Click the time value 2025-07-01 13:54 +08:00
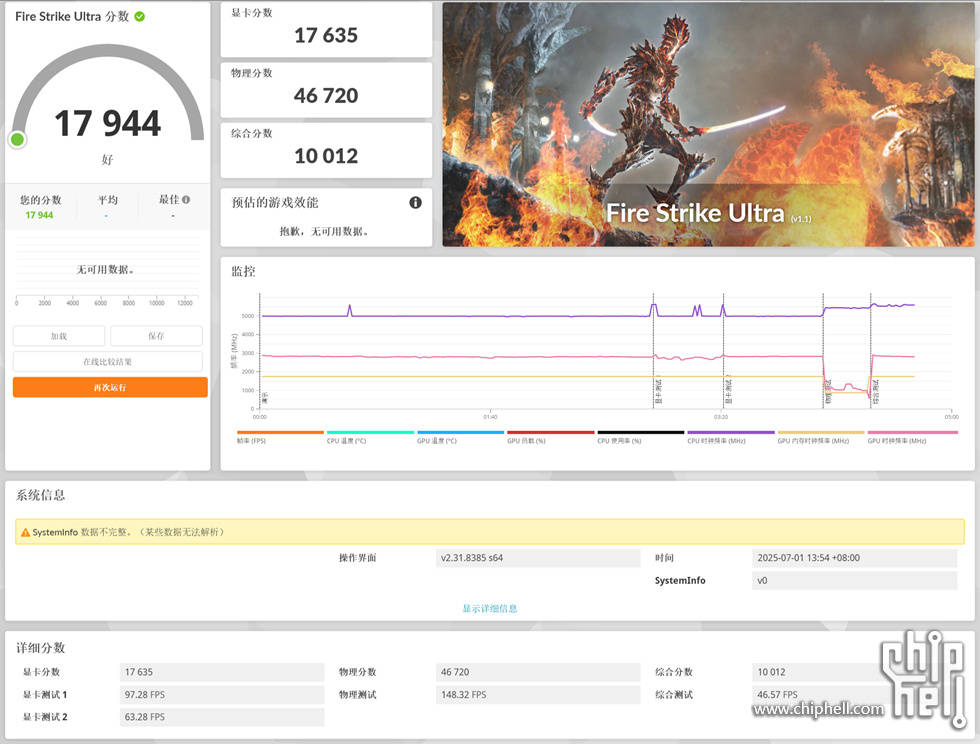The width and height of the screenshot is (980, 744). coord(854,558)
